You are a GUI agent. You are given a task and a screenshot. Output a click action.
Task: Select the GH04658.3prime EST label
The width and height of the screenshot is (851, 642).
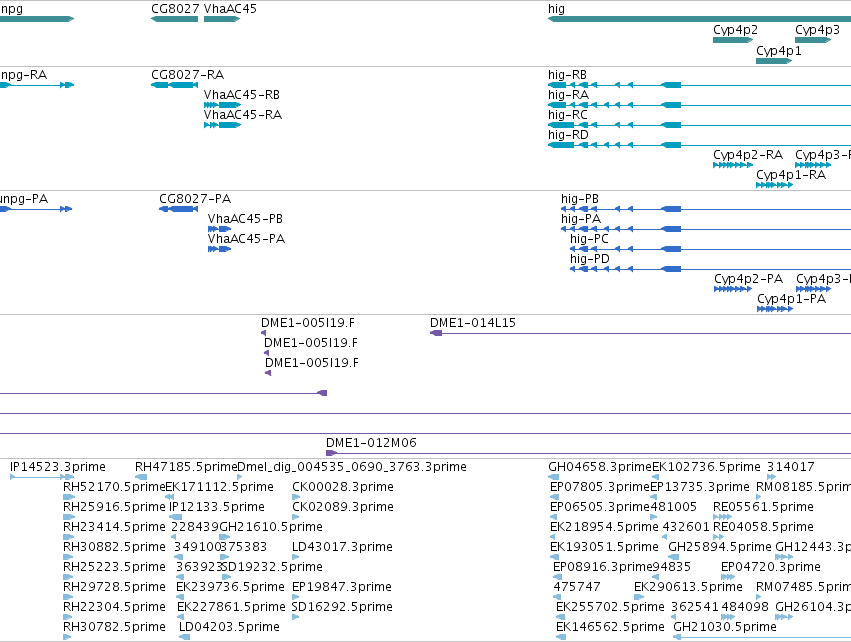tap(600, 467)
